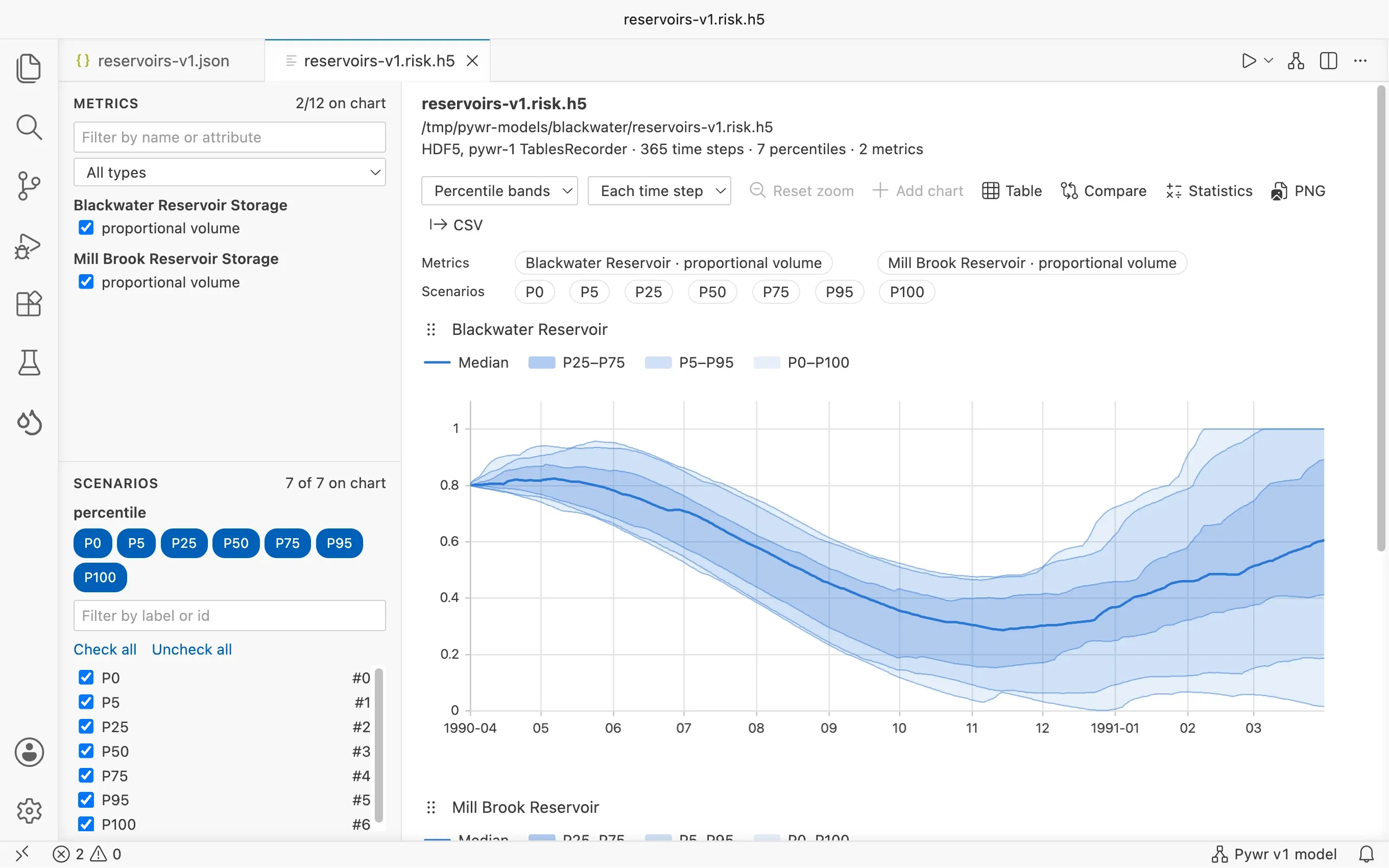The width and height of the screenshot is (1389, 868).
Task: Open the Search sidebar icon
Action: (29, 127)
